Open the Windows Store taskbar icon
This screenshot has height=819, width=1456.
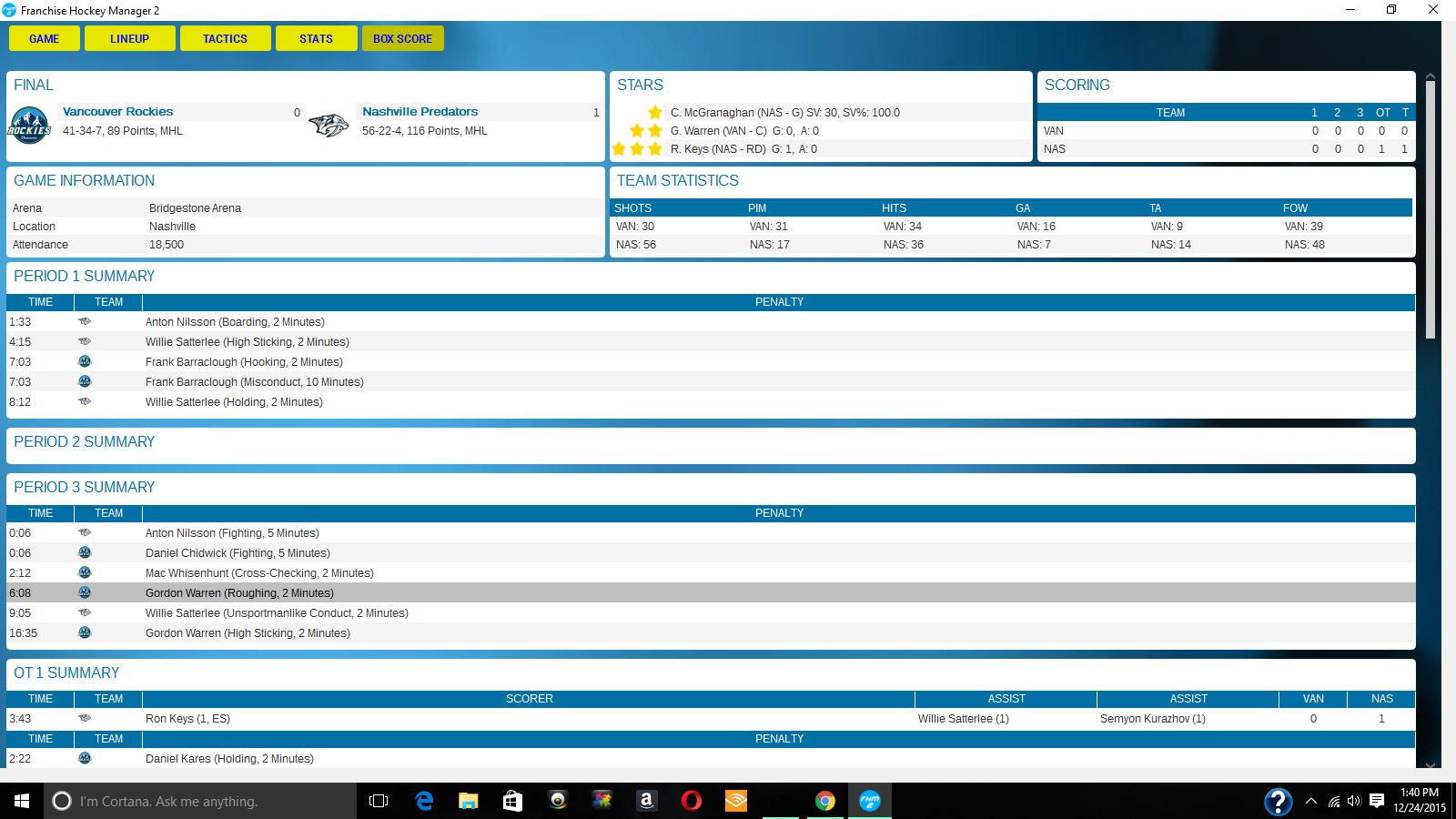pyautogui.click(x=513, y=801)
